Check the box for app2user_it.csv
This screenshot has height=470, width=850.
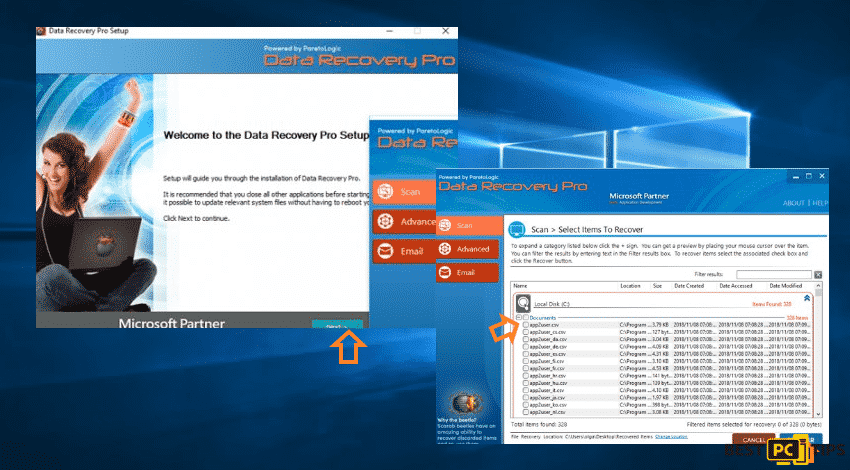click(x=526, y=390)
